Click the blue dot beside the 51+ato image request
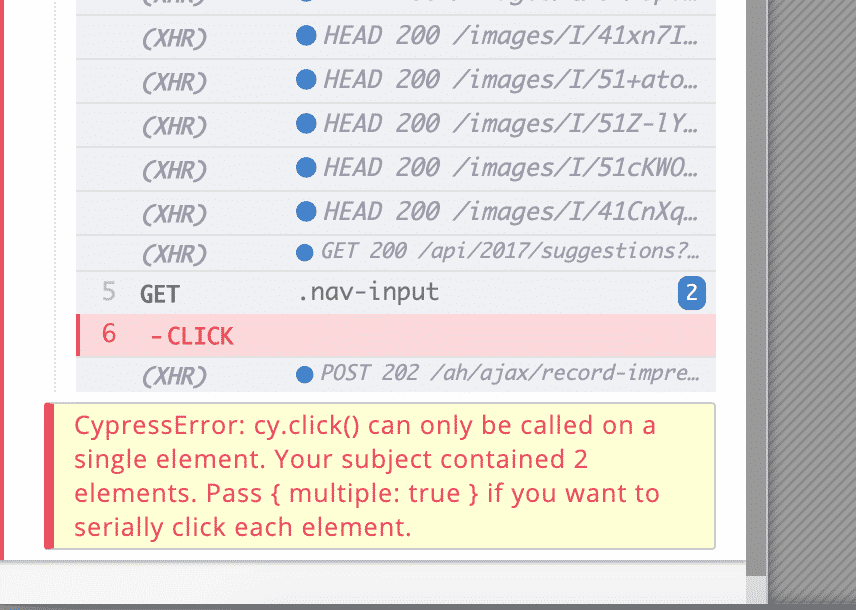Image resolution: width=856 pixels, height=610 pixels. [304, 79]
